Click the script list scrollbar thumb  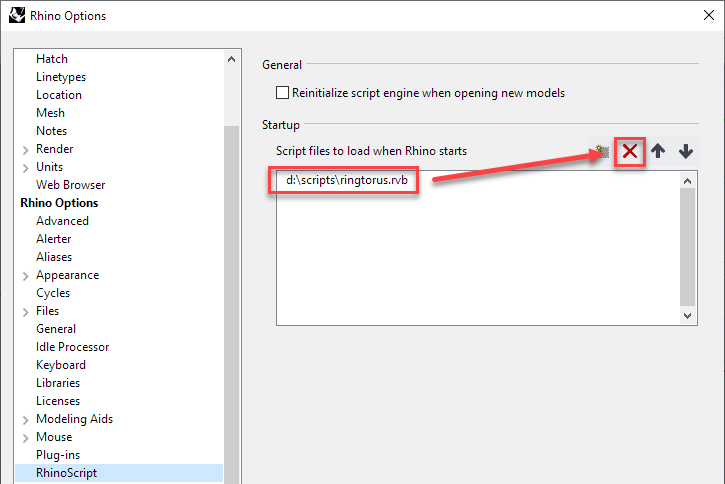tap(688, 247)
